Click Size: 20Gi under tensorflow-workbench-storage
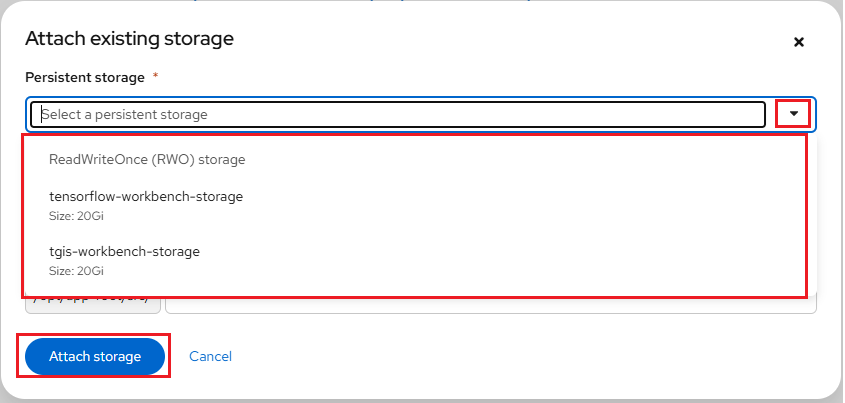The height and width of the screenshot is (403, 845). (x=76, y=215)
